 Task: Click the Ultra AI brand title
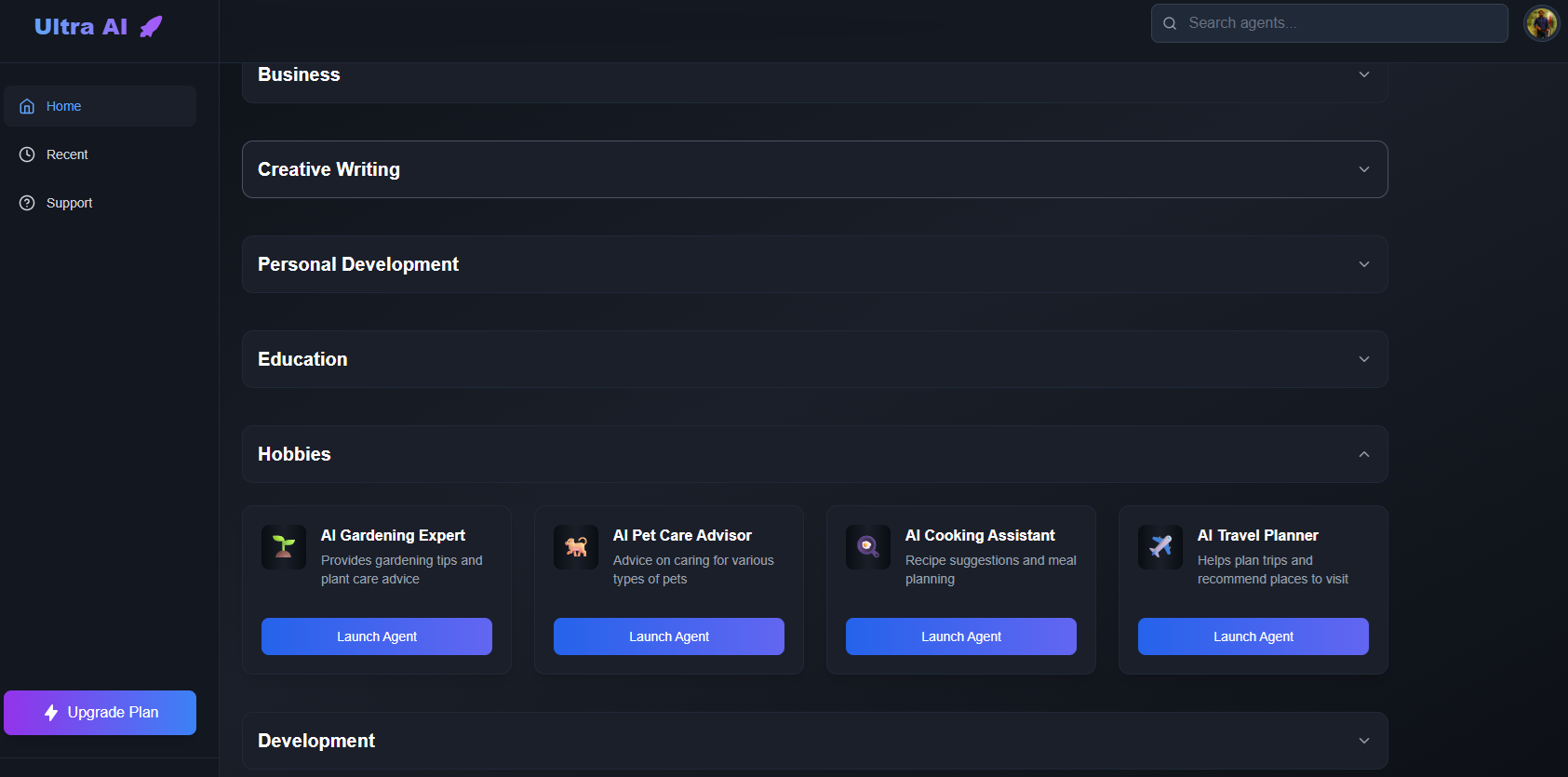[x=81, y=27]
